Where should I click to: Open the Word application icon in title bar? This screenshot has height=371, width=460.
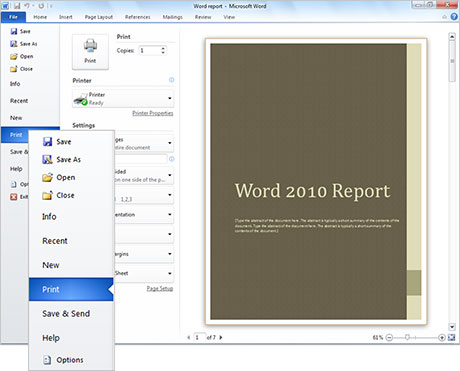pyautogui.click(x=5, y=6)
